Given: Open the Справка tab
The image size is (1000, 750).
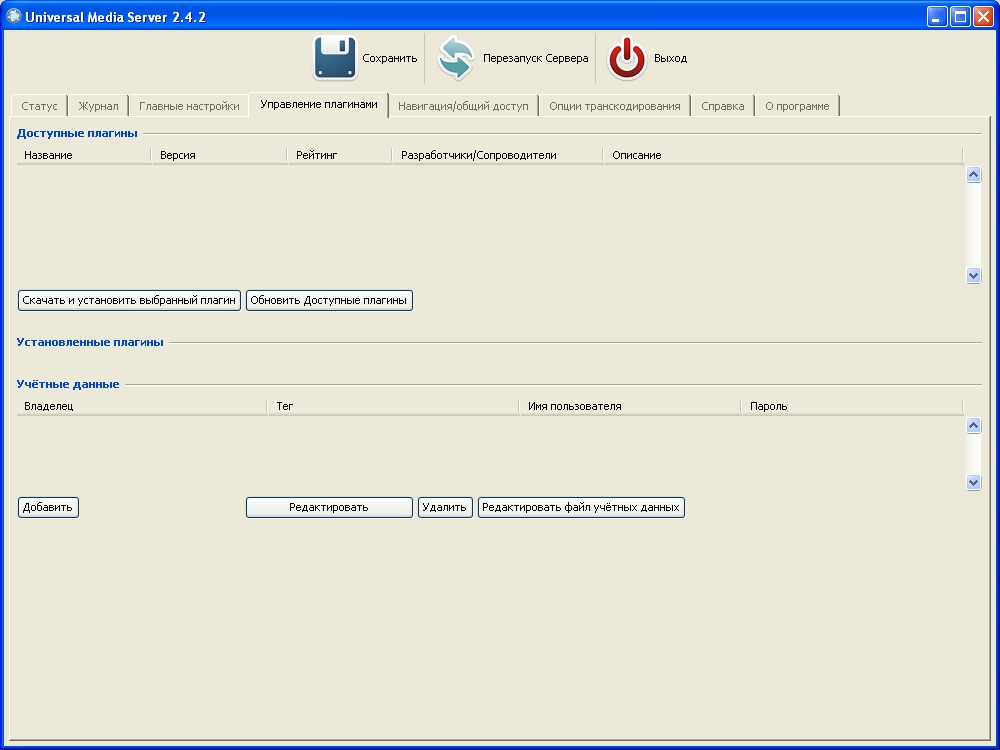Looking at the screenshot, I should click(723, 106).
